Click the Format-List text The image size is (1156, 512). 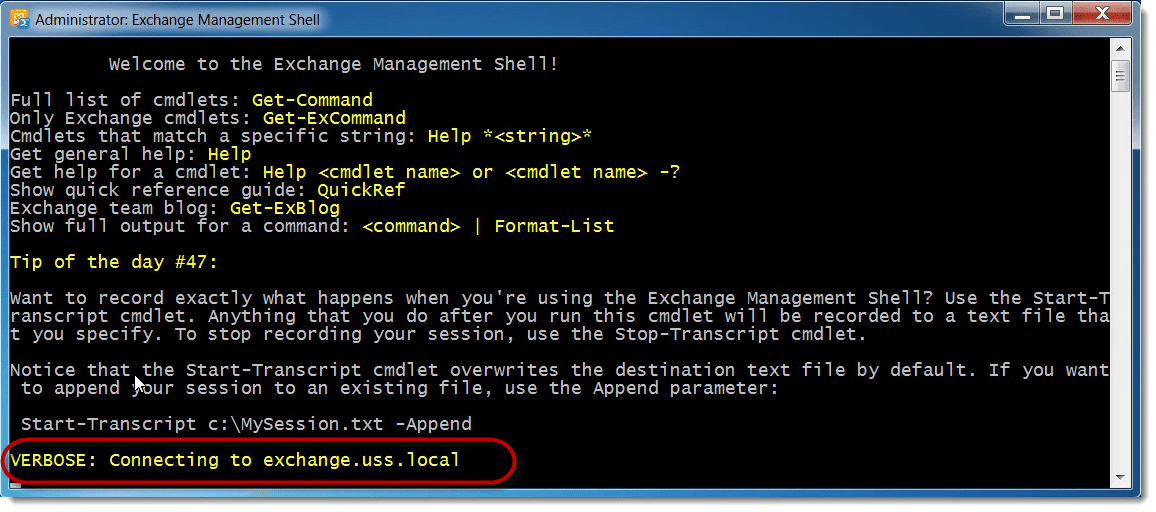tap(554, 226)
